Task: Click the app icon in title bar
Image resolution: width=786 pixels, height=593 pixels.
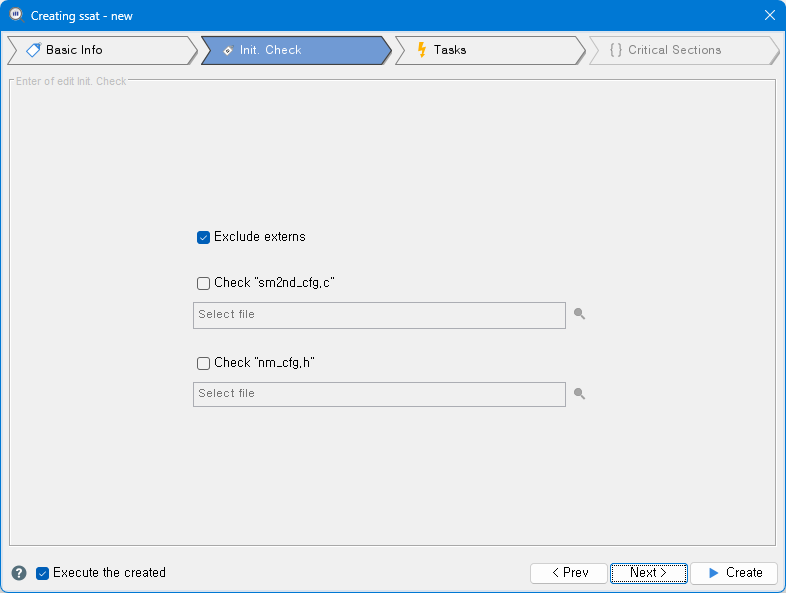Action: (x=17, y=15)
